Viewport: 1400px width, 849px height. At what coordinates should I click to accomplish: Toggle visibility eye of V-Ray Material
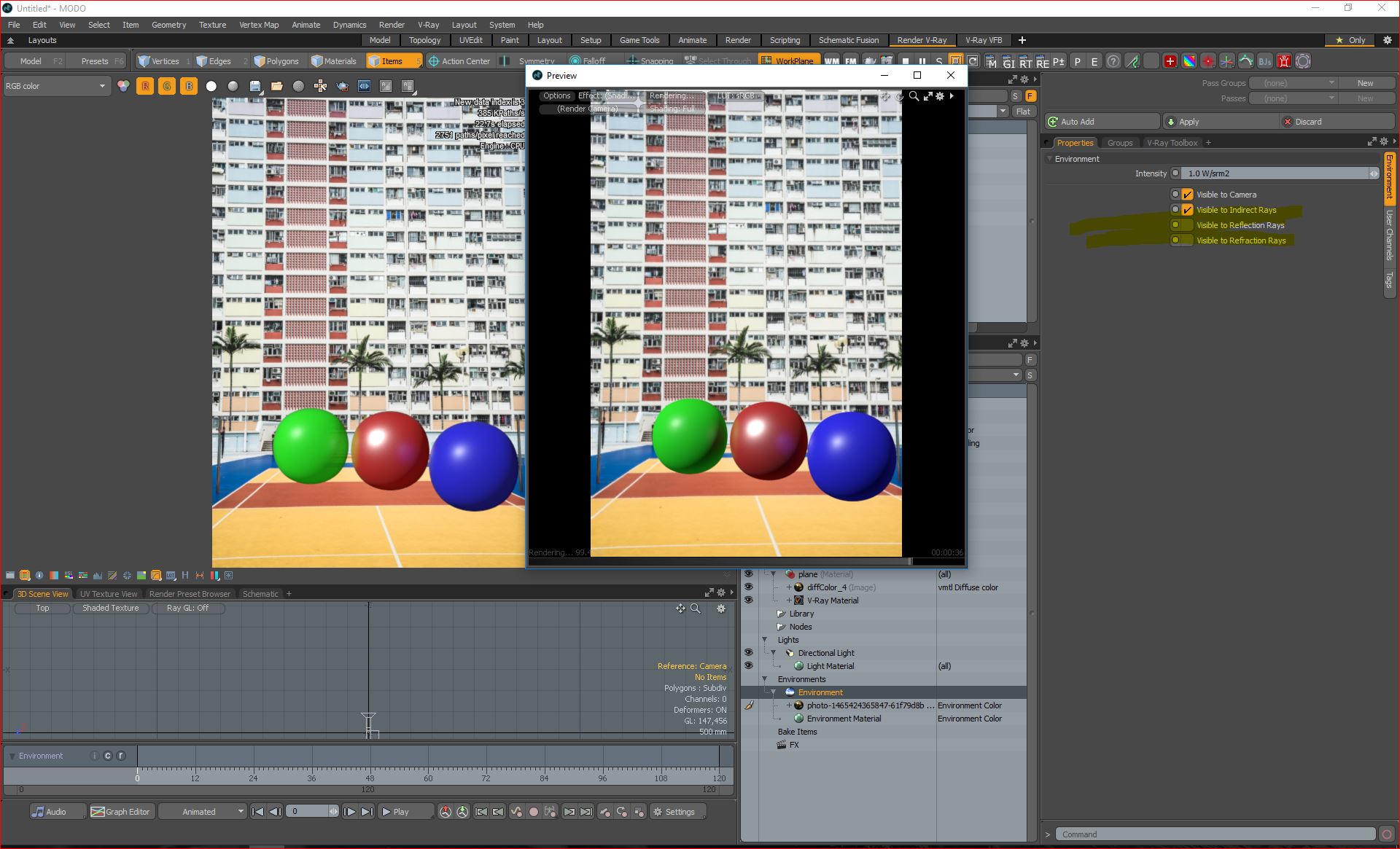pyautogui.click(x=748, y=600)
